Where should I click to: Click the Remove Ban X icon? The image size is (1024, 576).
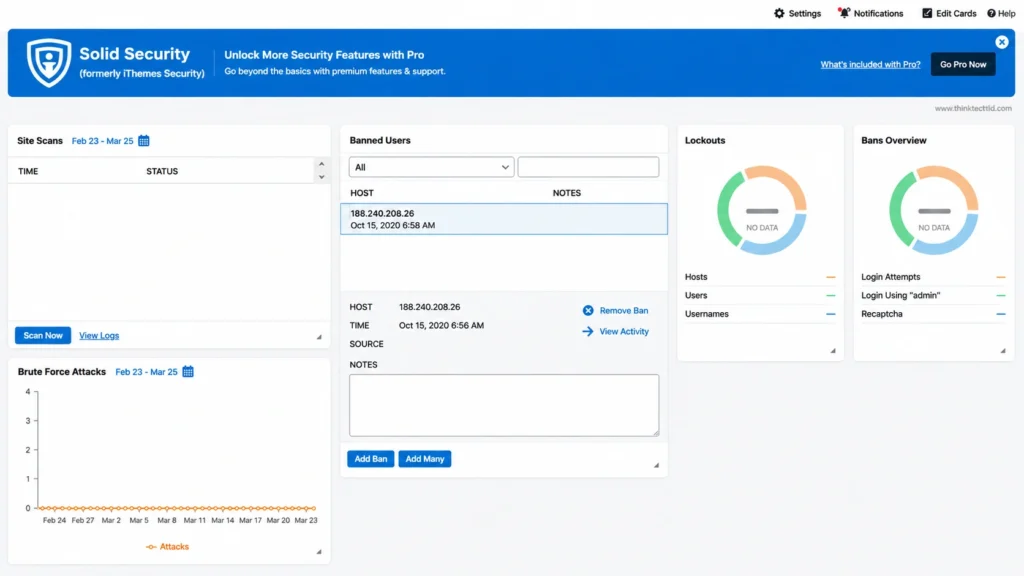coord(588,311)
